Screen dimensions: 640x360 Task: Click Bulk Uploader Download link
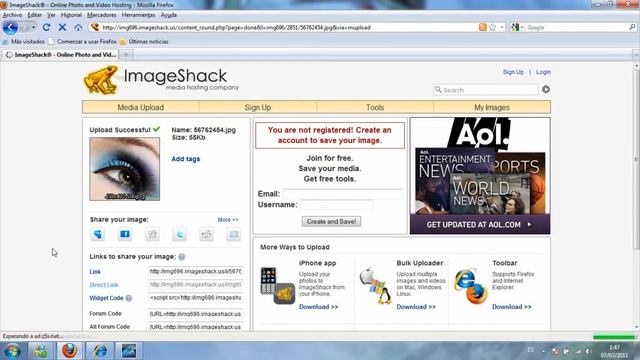(416, 307)
